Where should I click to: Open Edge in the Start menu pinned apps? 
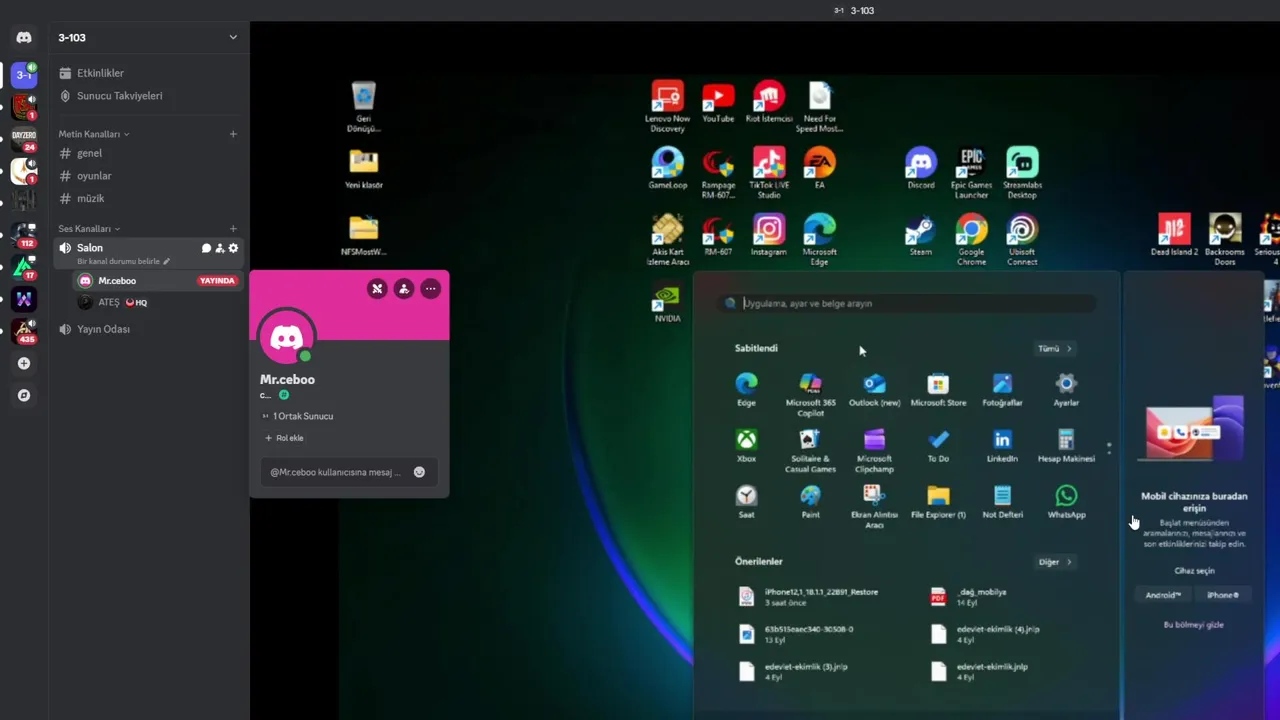click(x=746, y=388)
